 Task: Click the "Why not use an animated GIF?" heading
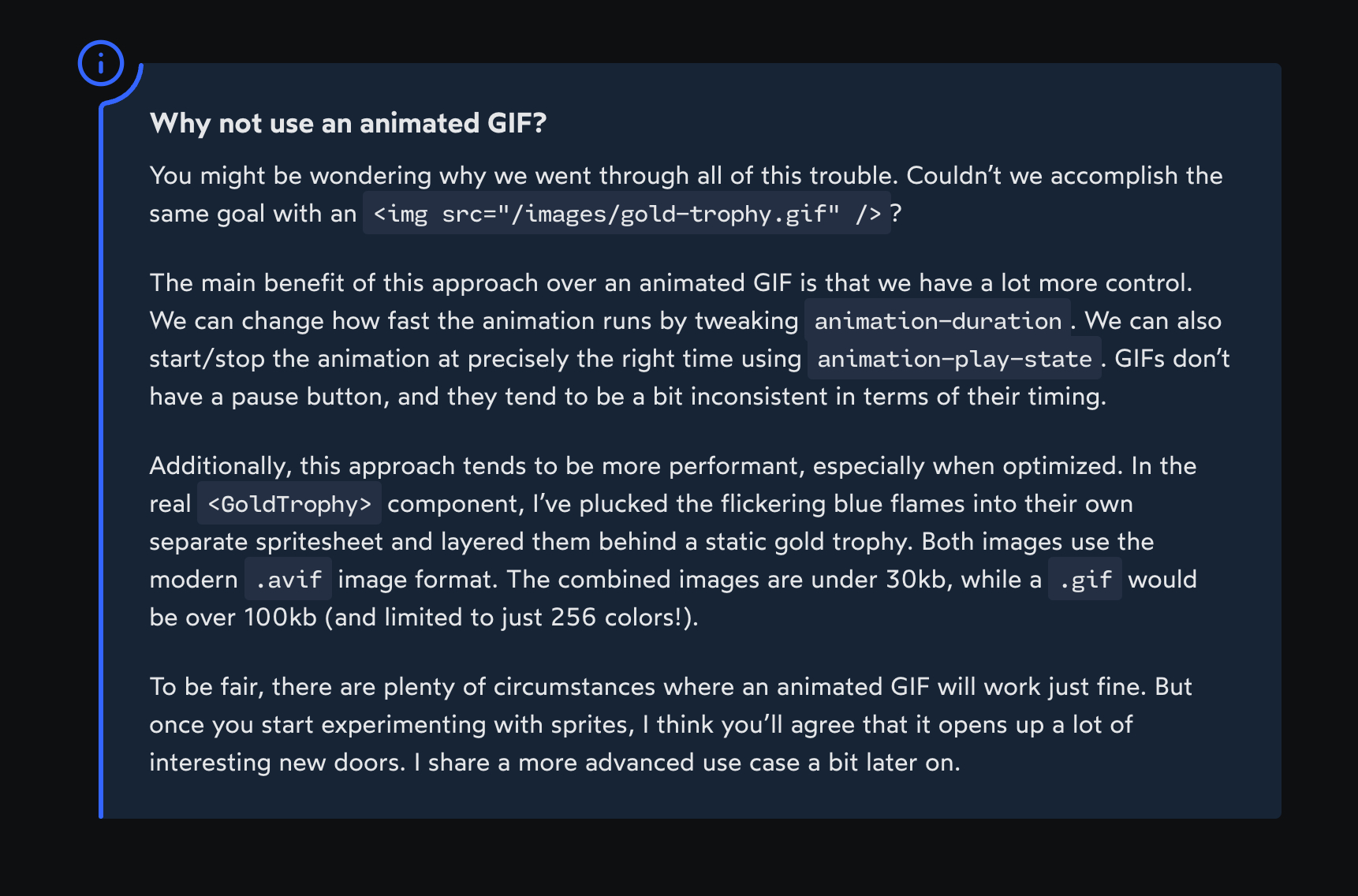pyautogui.click(x=348, y=123)
